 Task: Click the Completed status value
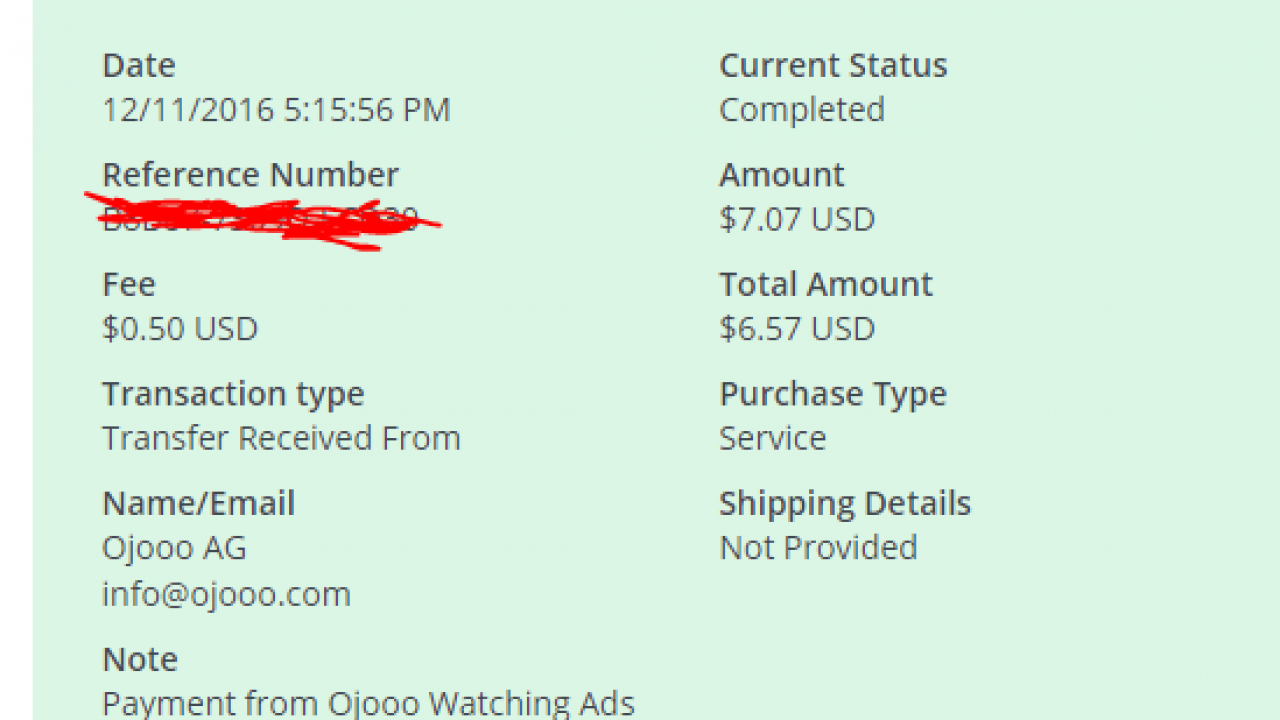tap(802, 109)
